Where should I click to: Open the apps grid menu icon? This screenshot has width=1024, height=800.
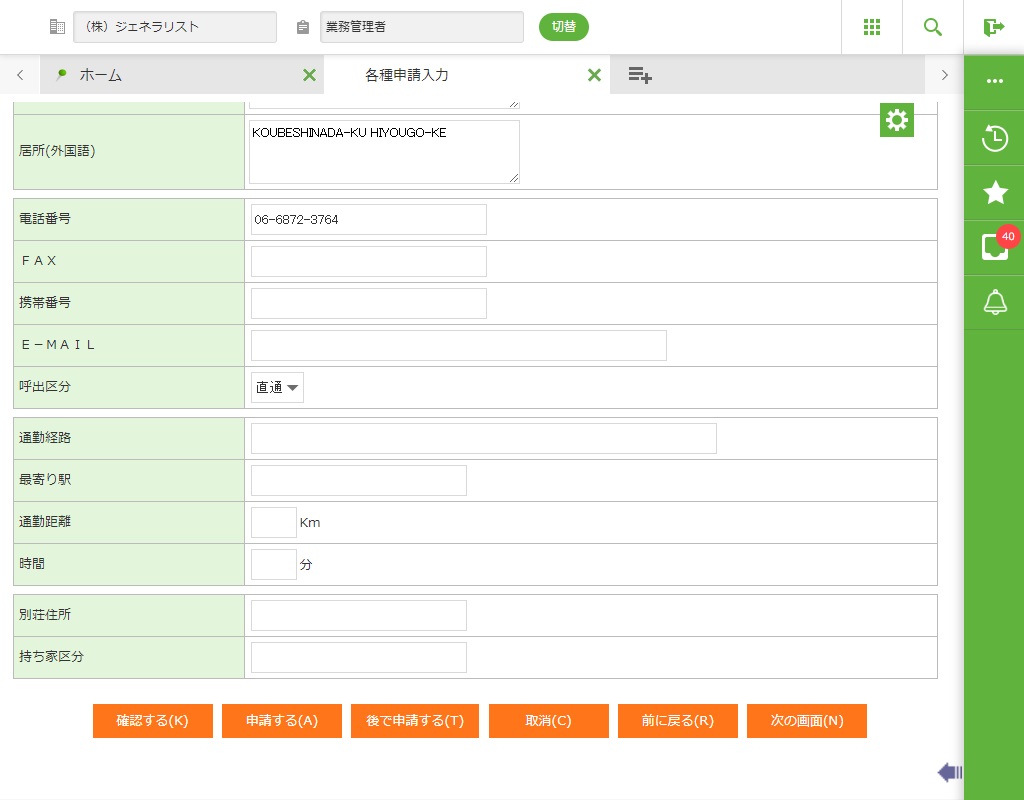click(871, 27)
